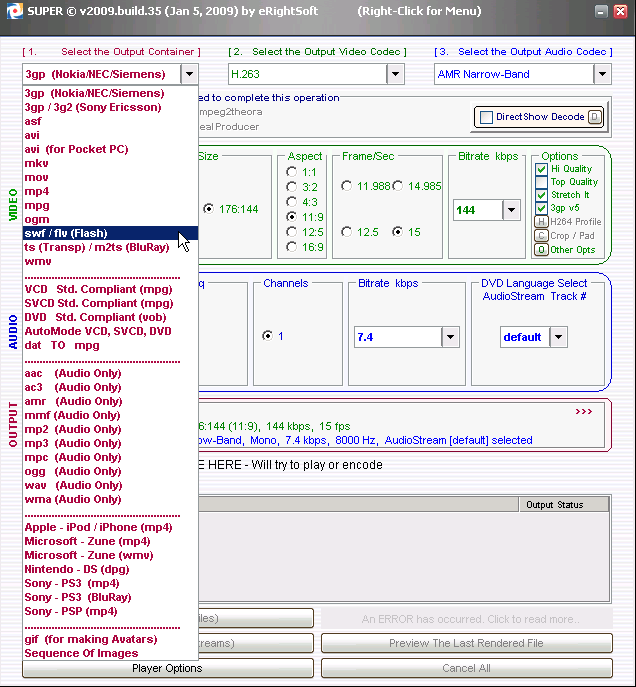Select 15 frames per second
This screenshot has width=636, height=687.
[398, 231]
